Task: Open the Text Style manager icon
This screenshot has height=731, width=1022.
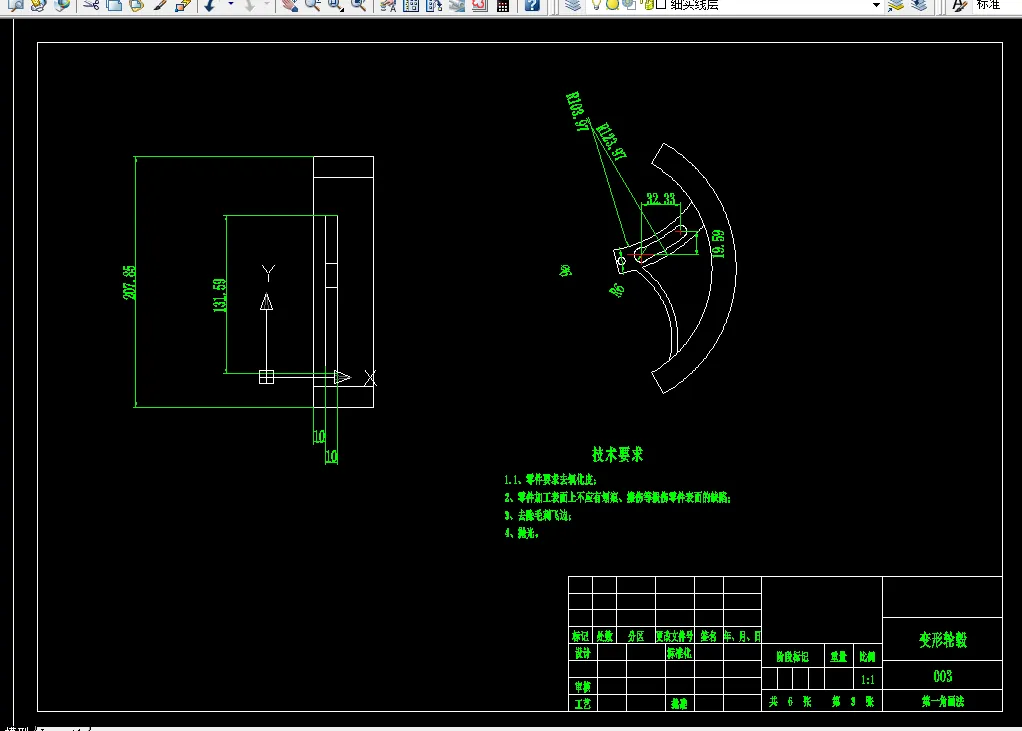Action: click(x=959, y=5)
